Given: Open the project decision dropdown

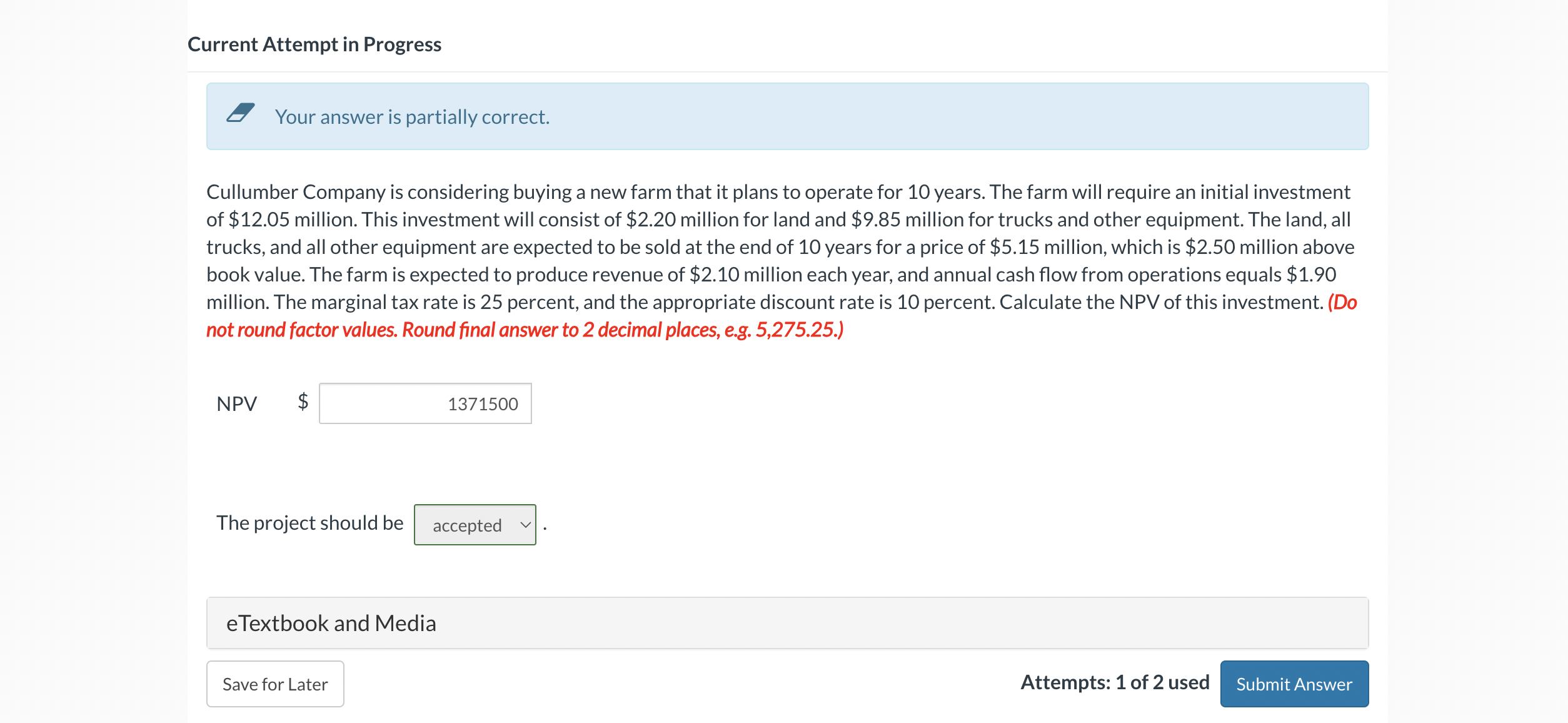Looking at the screenshot, I should coord(475,525).
